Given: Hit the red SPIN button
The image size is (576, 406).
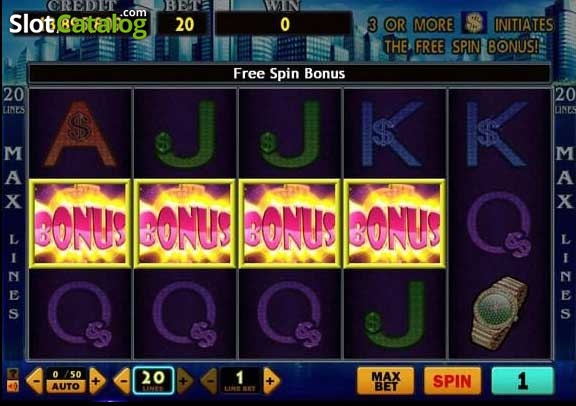Looking at the screenshot, I should pos(452,381).
